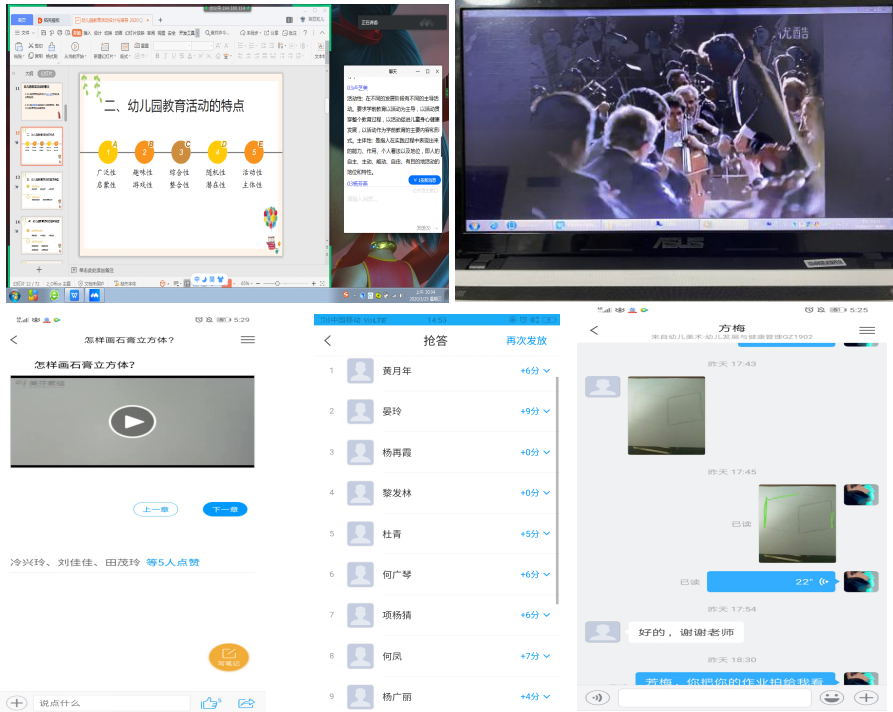Tap the thumbs-up like icon in the course app
The width and height of the screenshot is (893, 712).
pyautogui.click(x=209, y=702)
